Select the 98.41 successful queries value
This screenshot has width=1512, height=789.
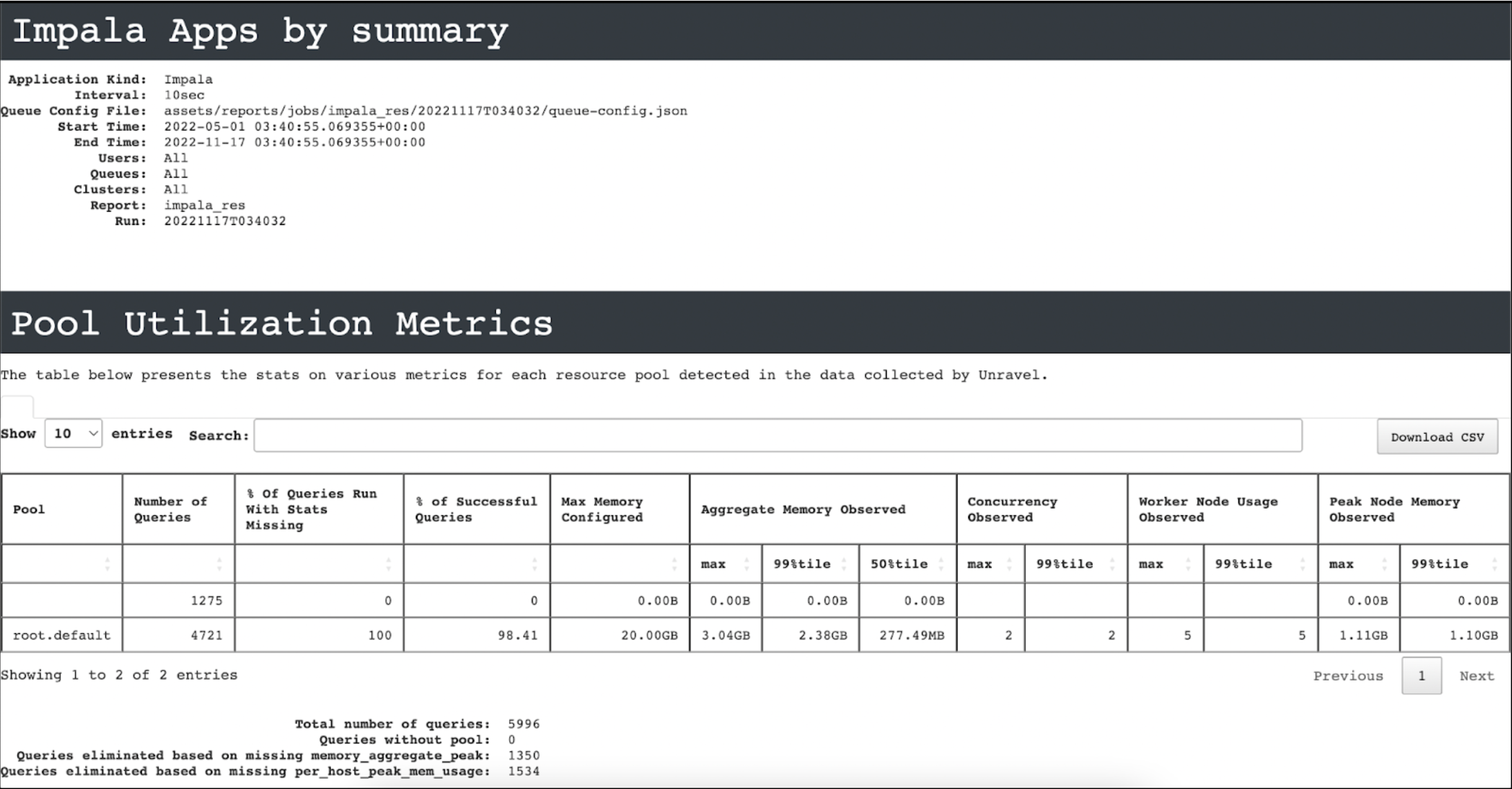pos(517,635)
